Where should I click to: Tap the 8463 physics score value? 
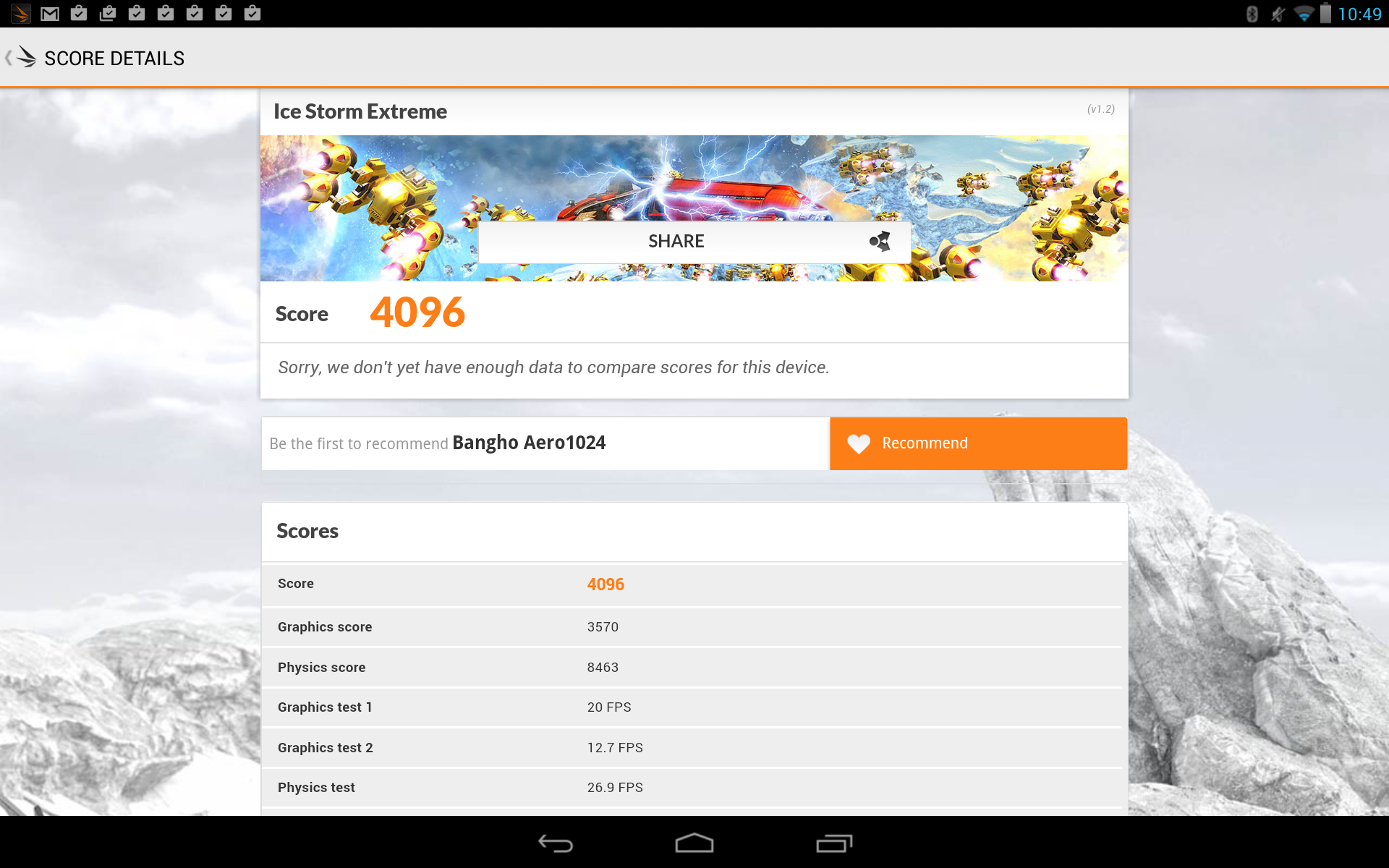pyautogui.click(x=603, y=668)
